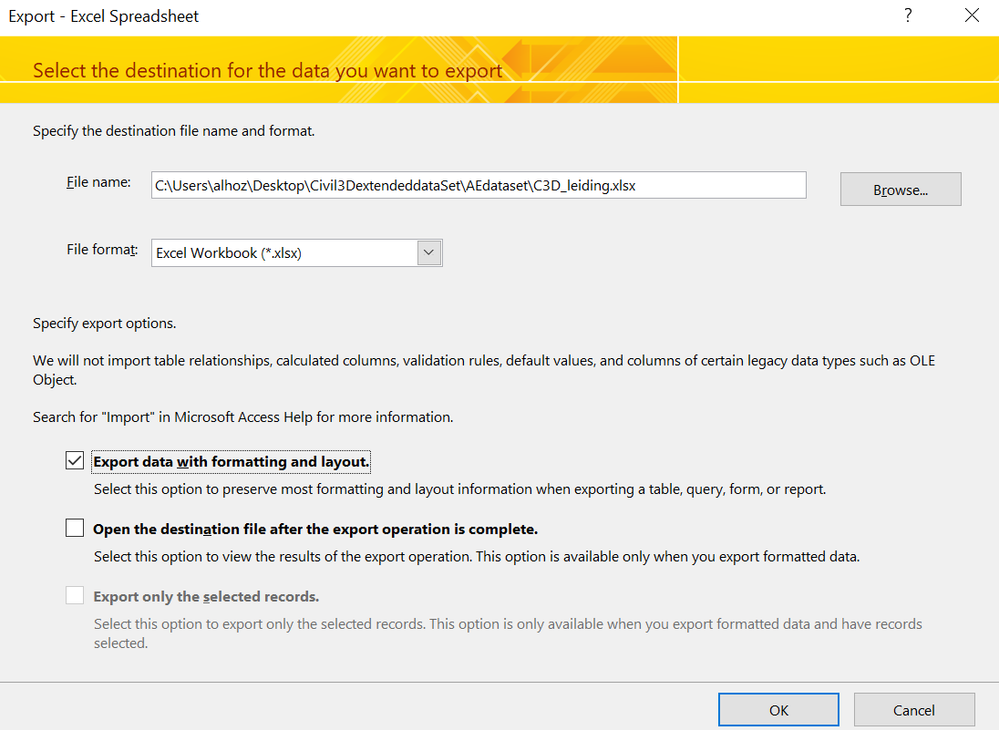Viewport: 999px width, 730px height.
Task: Cancel the export dialog
Action: [914, 710]
